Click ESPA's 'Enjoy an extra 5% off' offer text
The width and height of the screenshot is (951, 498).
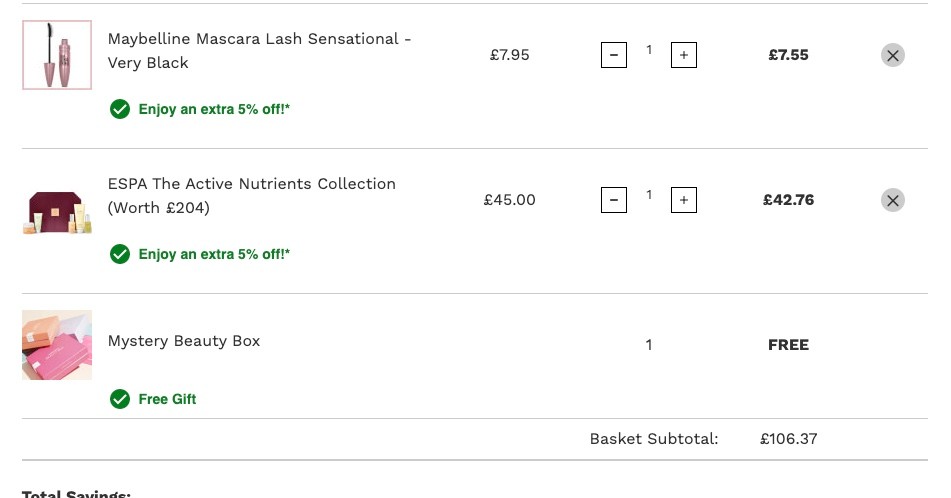[214, 254]
